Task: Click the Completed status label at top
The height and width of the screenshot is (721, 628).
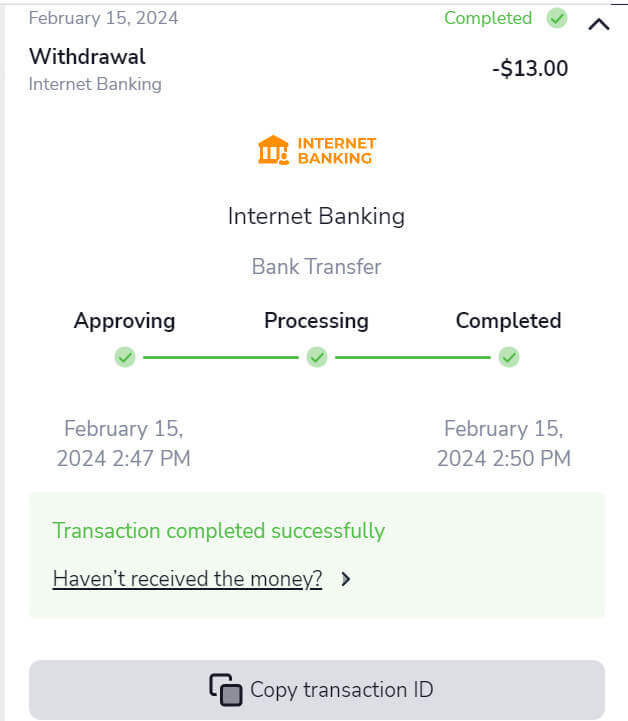Action: click(x=488, y=18)
